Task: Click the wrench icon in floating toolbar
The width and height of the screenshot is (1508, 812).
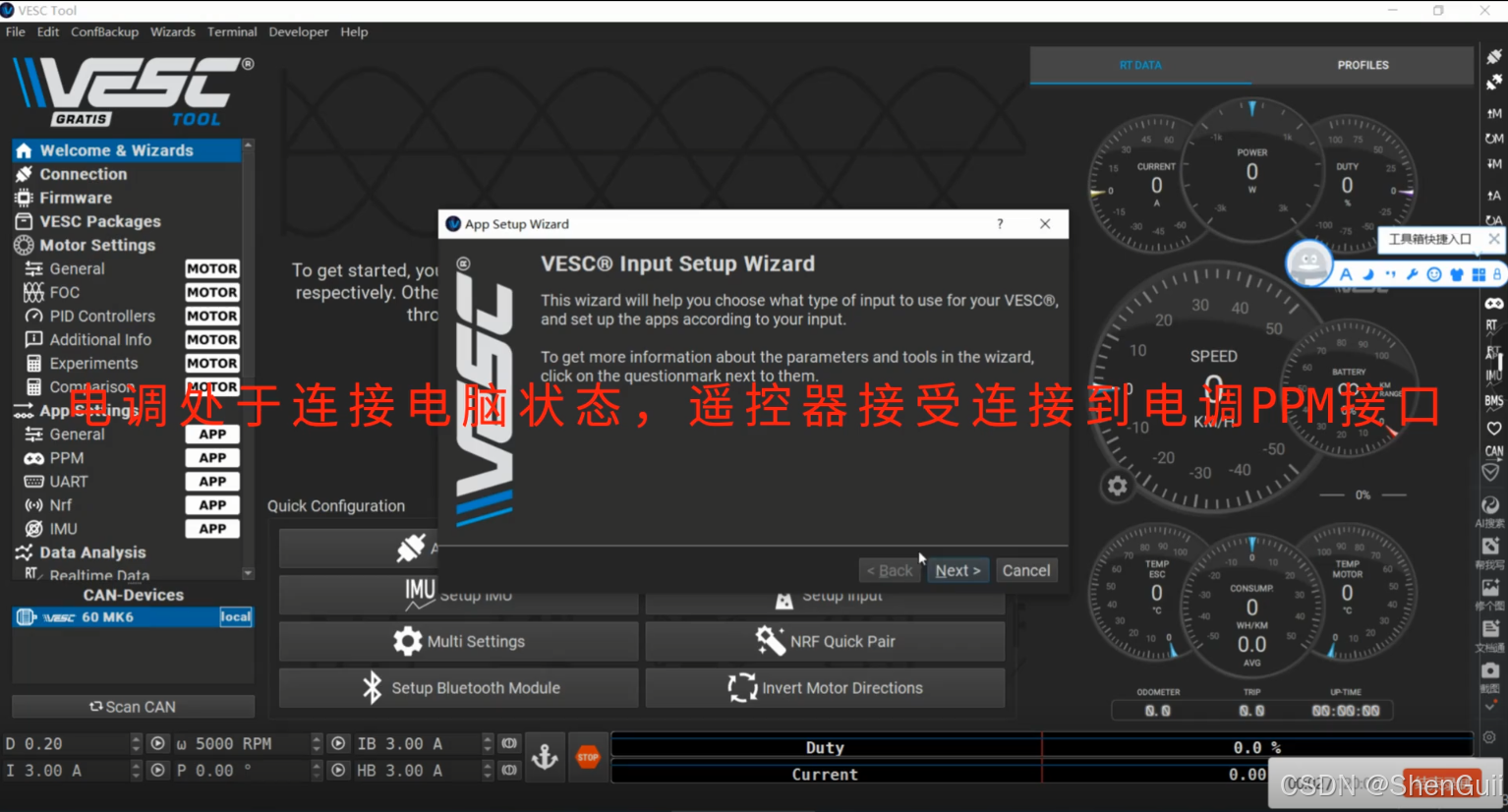Action: click(1412, 274)
